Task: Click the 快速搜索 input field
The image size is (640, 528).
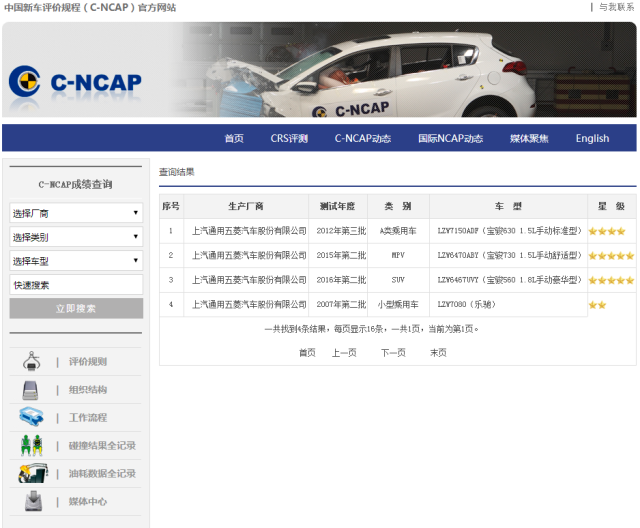Action: click(x=76, y=285)
